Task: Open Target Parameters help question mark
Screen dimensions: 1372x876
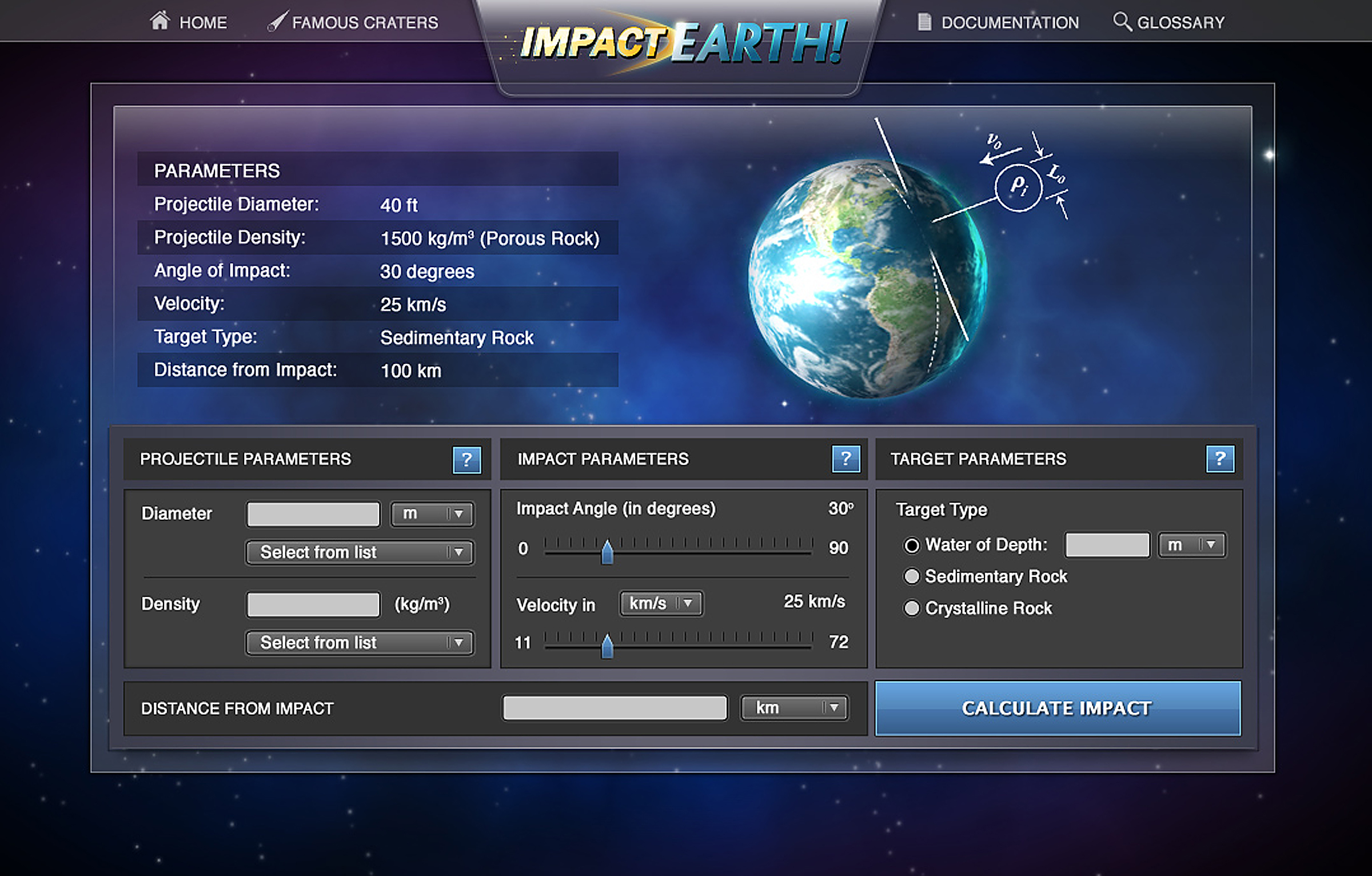Action: pos(1220,459)
